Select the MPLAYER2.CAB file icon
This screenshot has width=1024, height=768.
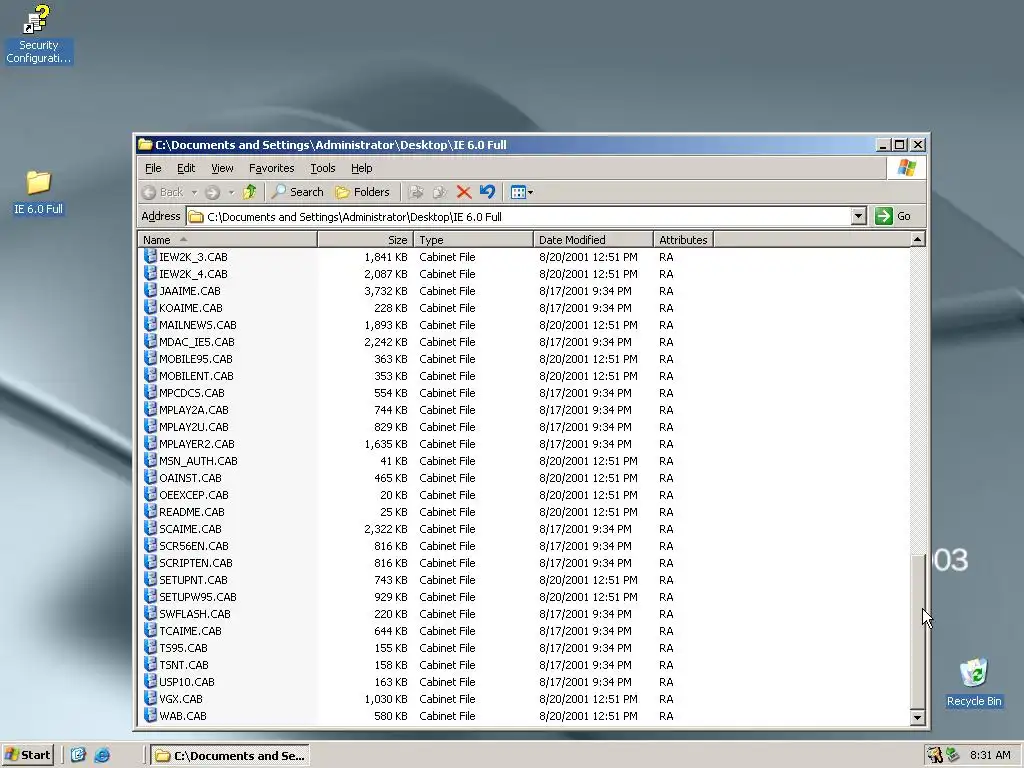click(150, 443)
